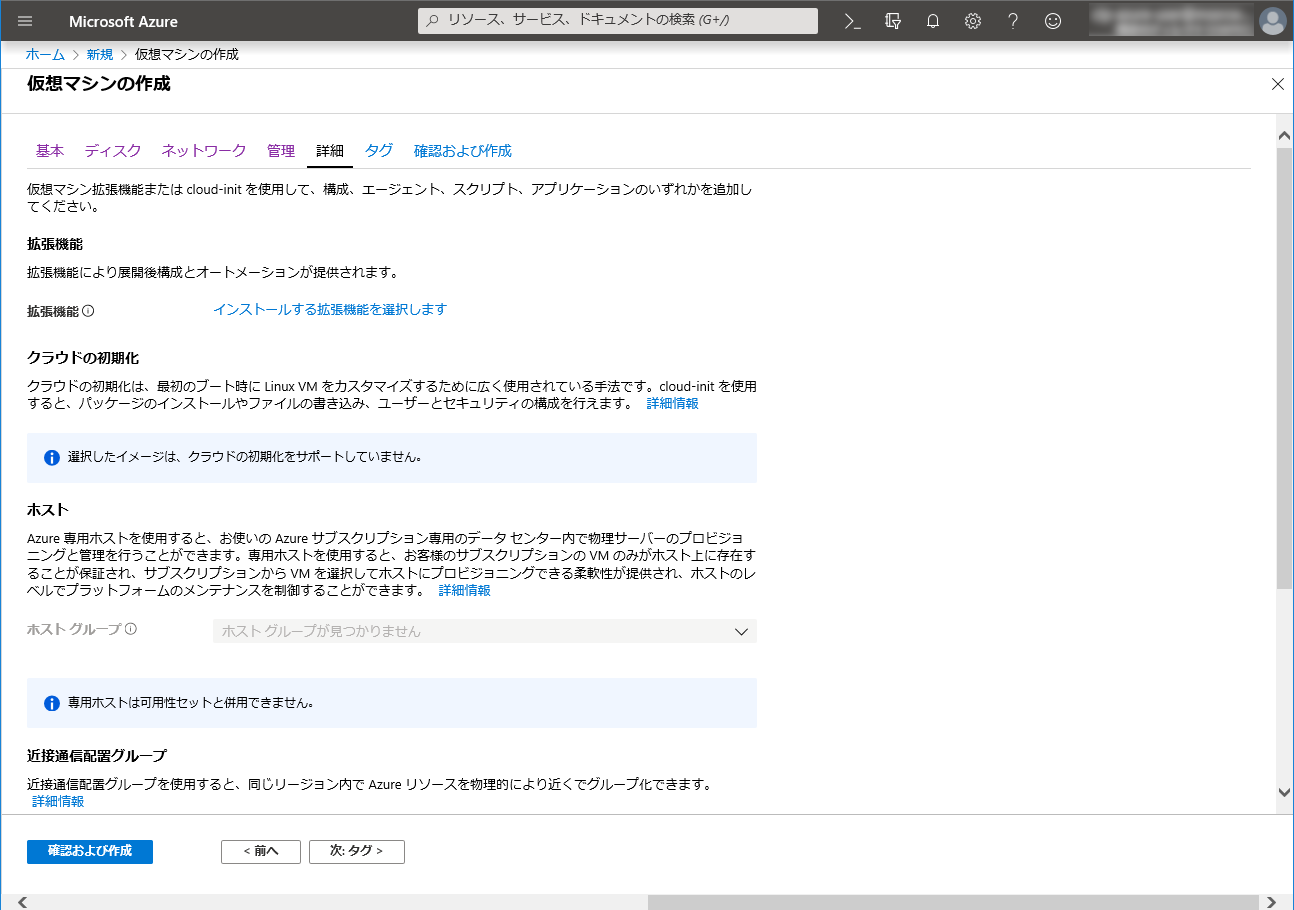Open portal settings gear
Screen dimensions: 1294x910
click(x=973, y=21)
